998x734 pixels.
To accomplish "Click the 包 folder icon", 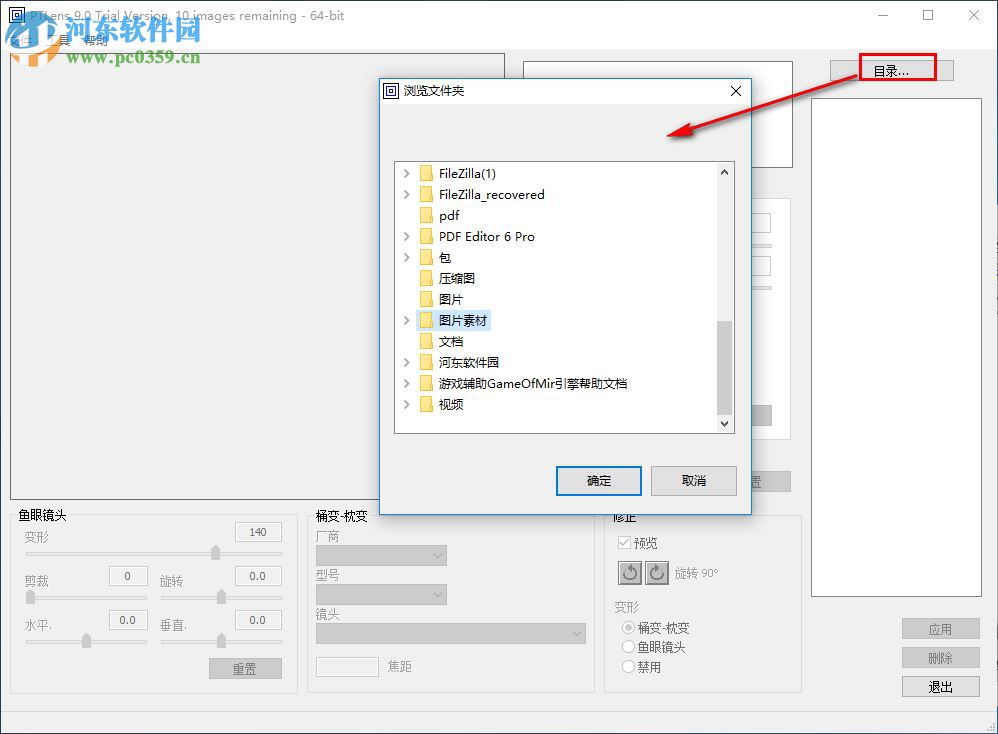I will point(426,257).
